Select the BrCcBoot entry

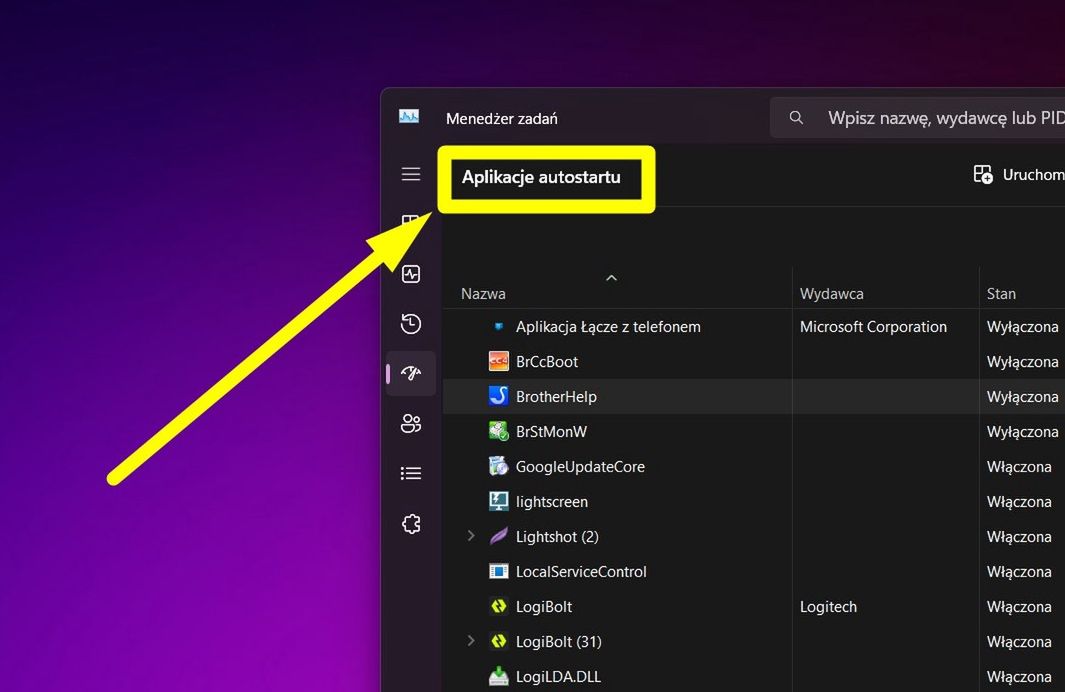(754, 361)
